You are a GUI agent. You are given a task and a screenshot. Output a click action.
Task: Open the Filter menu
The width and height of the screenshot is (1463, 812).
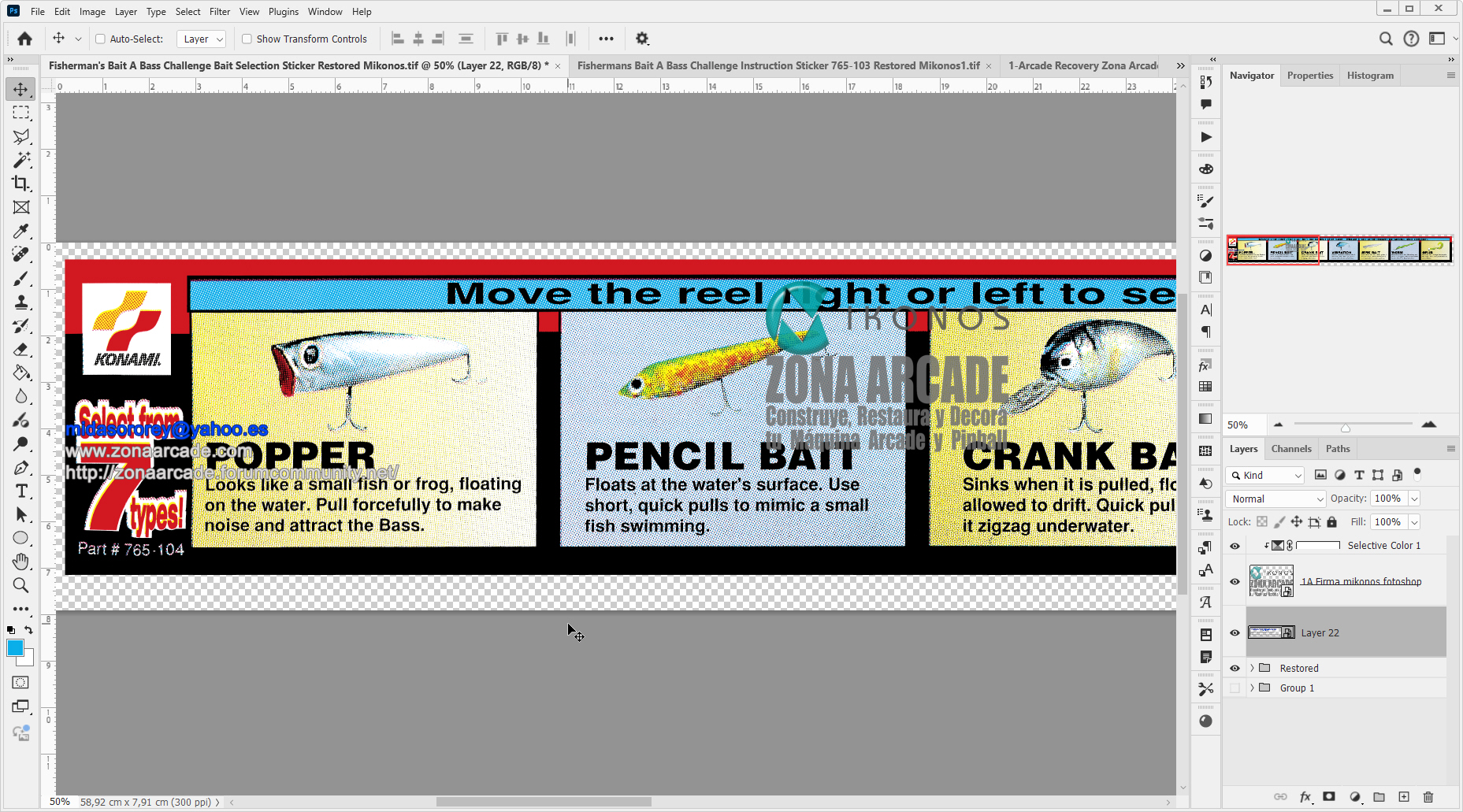(219, 11)
